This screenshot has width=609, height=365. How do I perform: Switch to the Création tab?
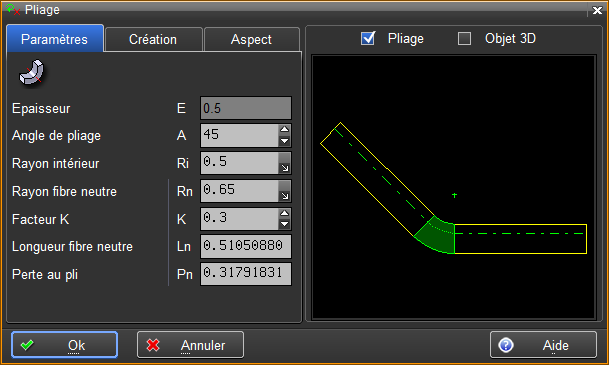[153, 39]
